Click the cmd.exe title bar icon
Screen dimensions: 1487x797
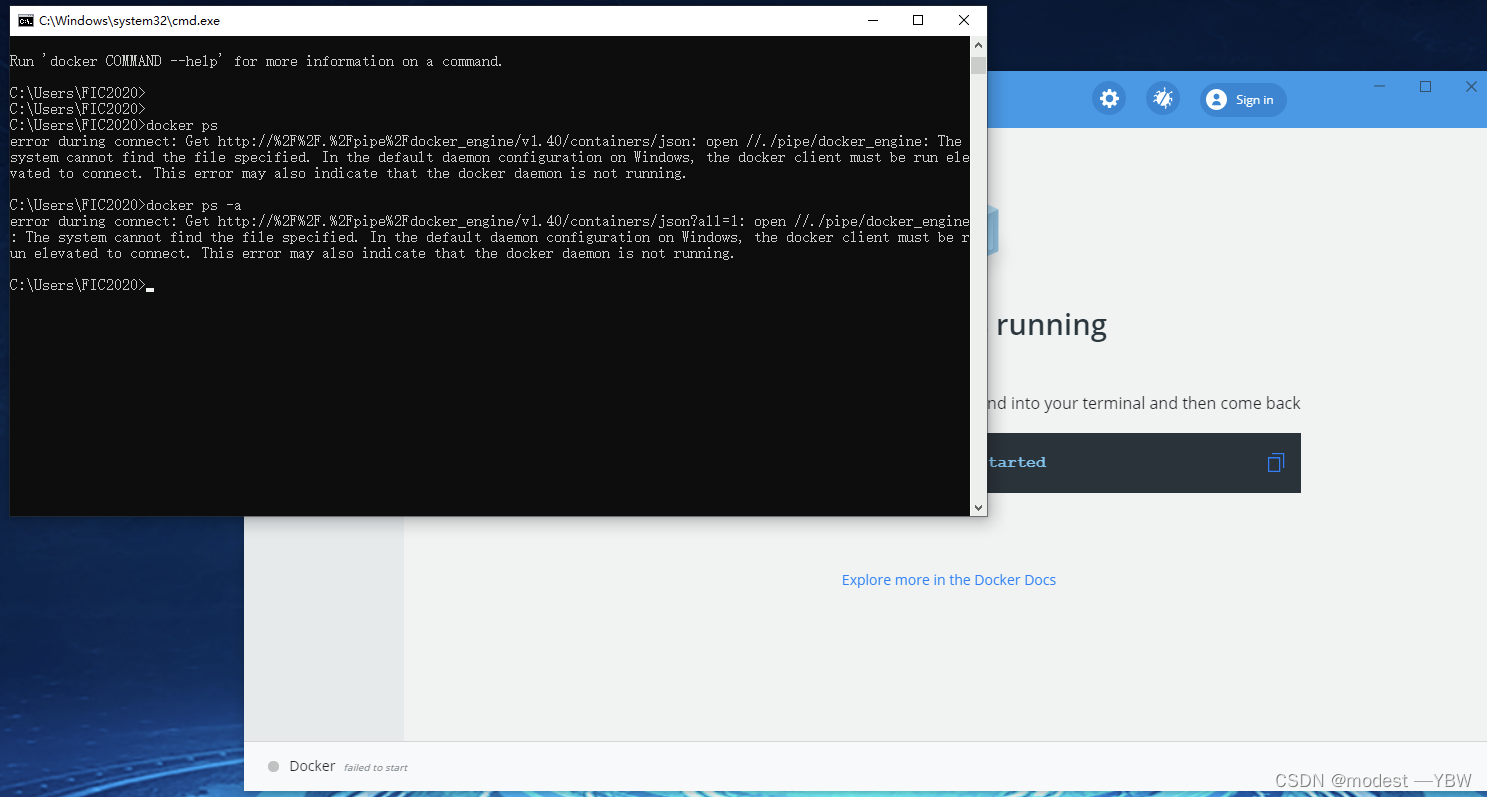pyautogui.click(x=26, y=20)
